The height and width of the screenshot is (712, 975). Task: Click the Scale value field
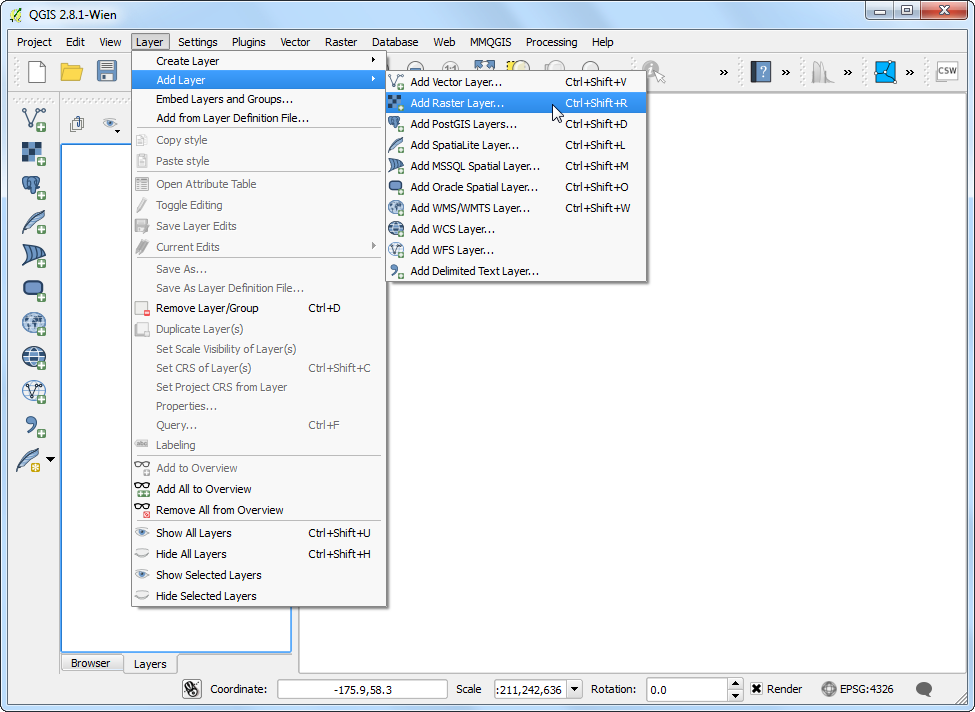pos(531,690)
